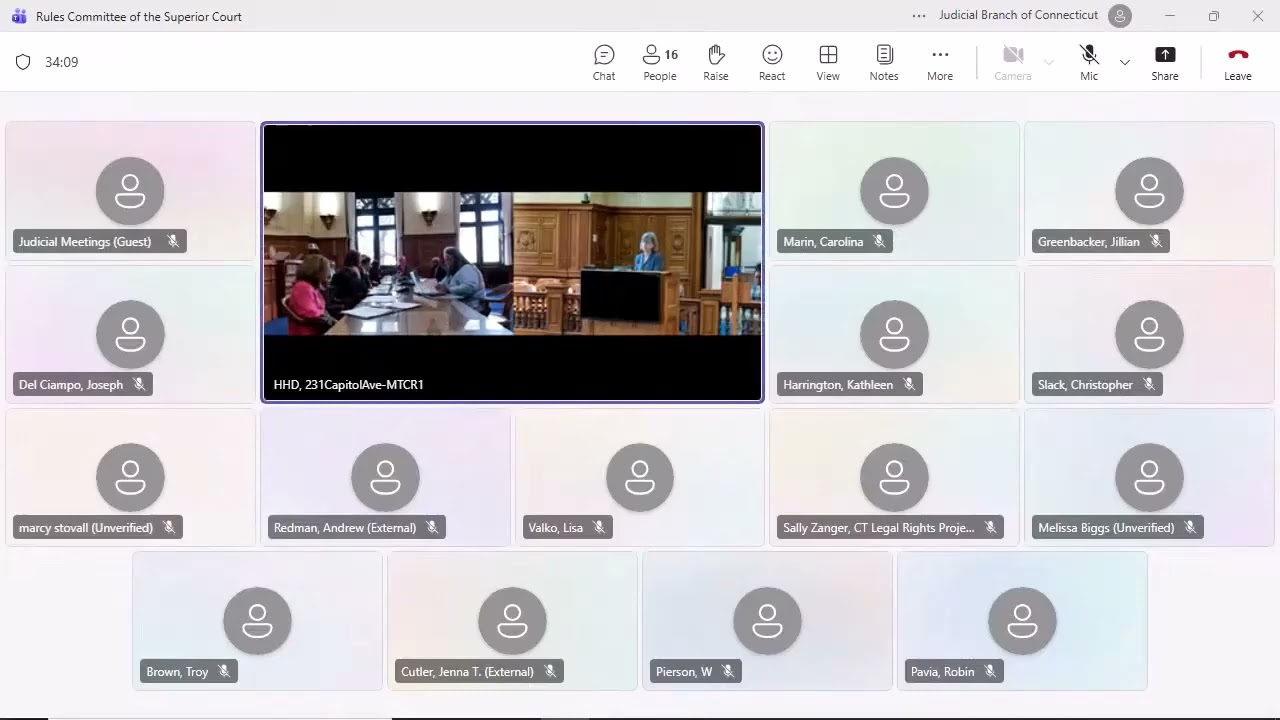Click muted mic icon next to Pierson, W
1280x720 pixels.
pos(728,671)
